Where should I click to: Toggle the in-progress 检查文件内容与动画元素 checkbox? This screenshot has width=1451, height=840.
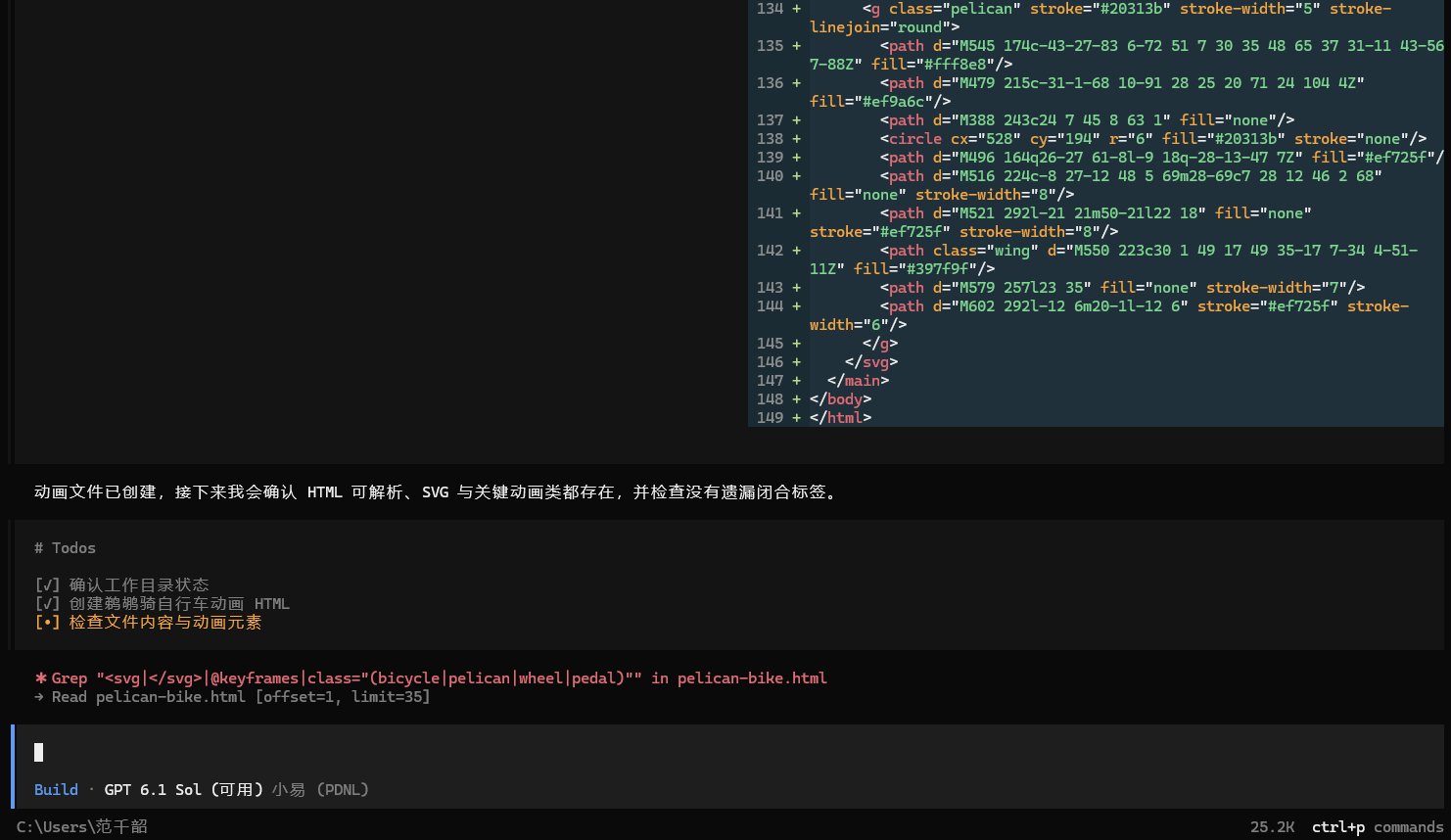pyautogui.click(x=47, y=622)
